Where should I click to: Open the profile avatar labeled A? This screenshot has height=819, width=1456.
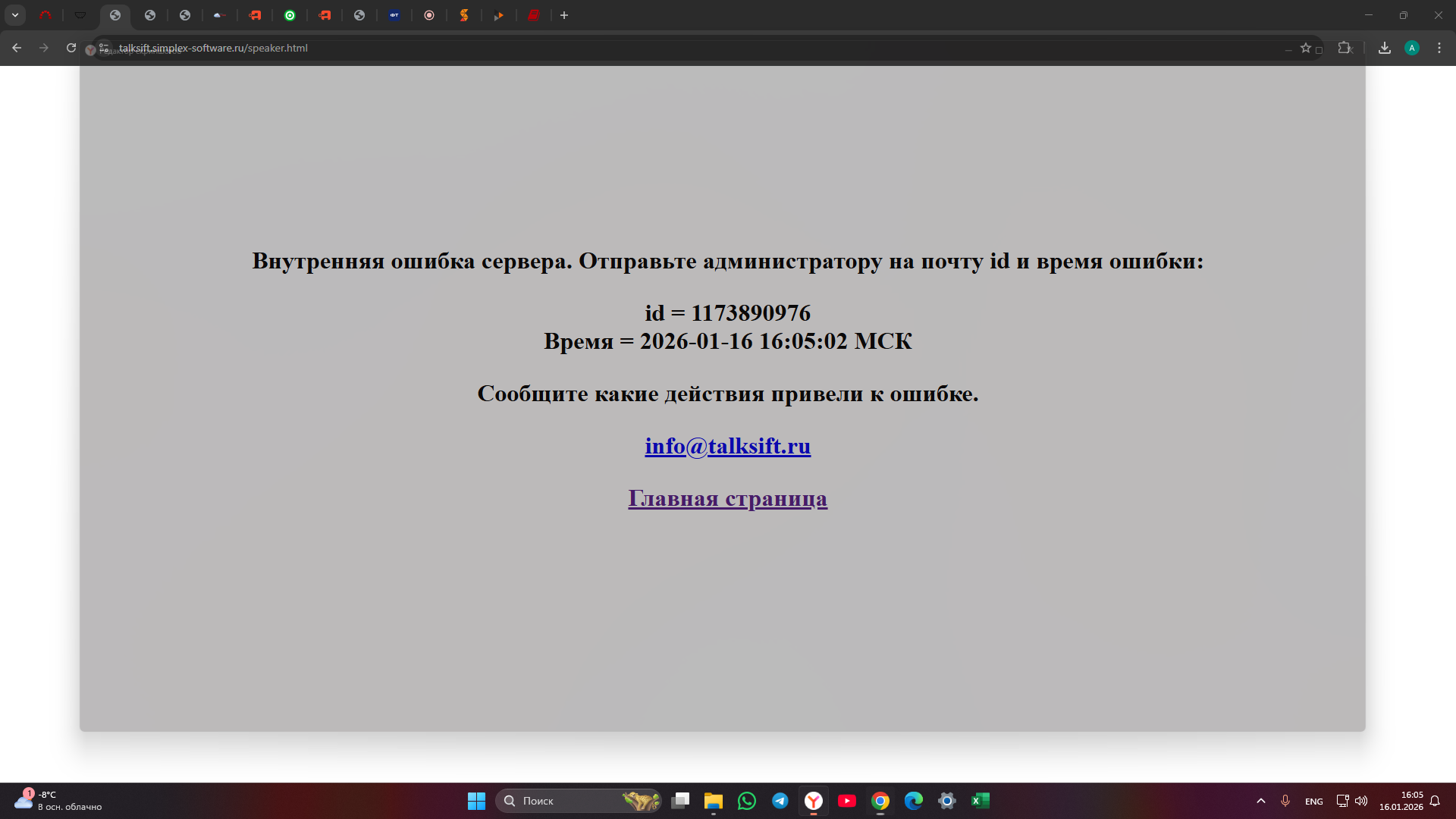(x=1411, y=48)
